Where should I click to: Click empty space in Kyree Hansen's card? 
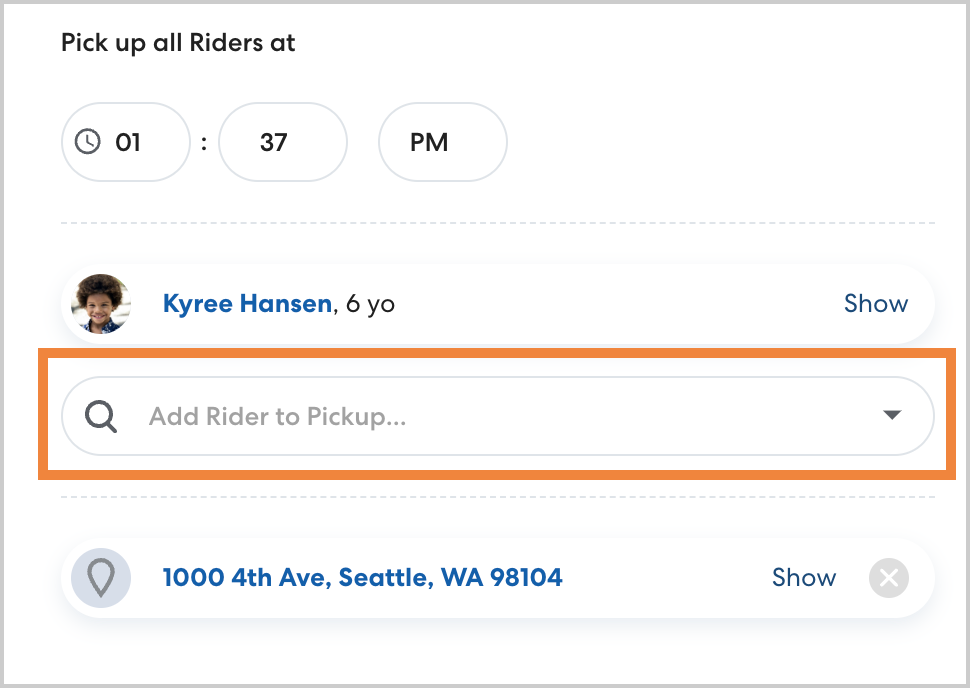600,303
